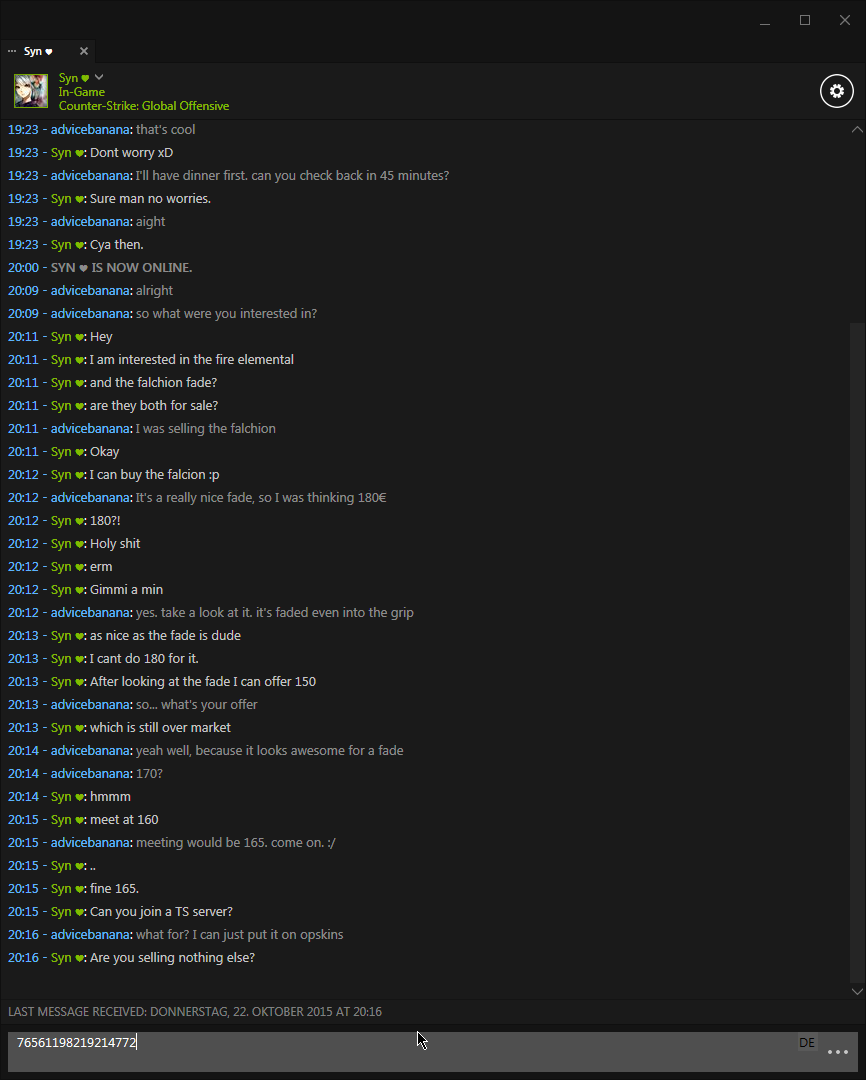Maximize the chat window
866x1080 pixels.
(x=805, y=20)
